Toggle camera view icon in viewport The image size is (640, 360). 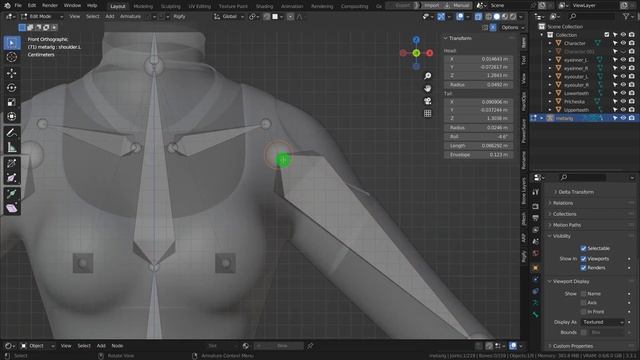[427, 101]
